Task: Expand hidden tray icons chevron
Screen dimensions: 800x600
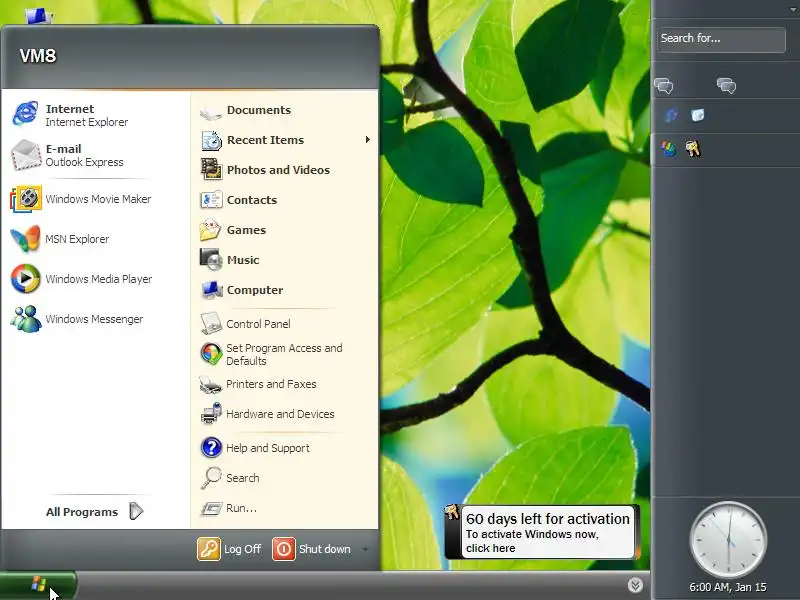Action: click(x=635, y=585)
